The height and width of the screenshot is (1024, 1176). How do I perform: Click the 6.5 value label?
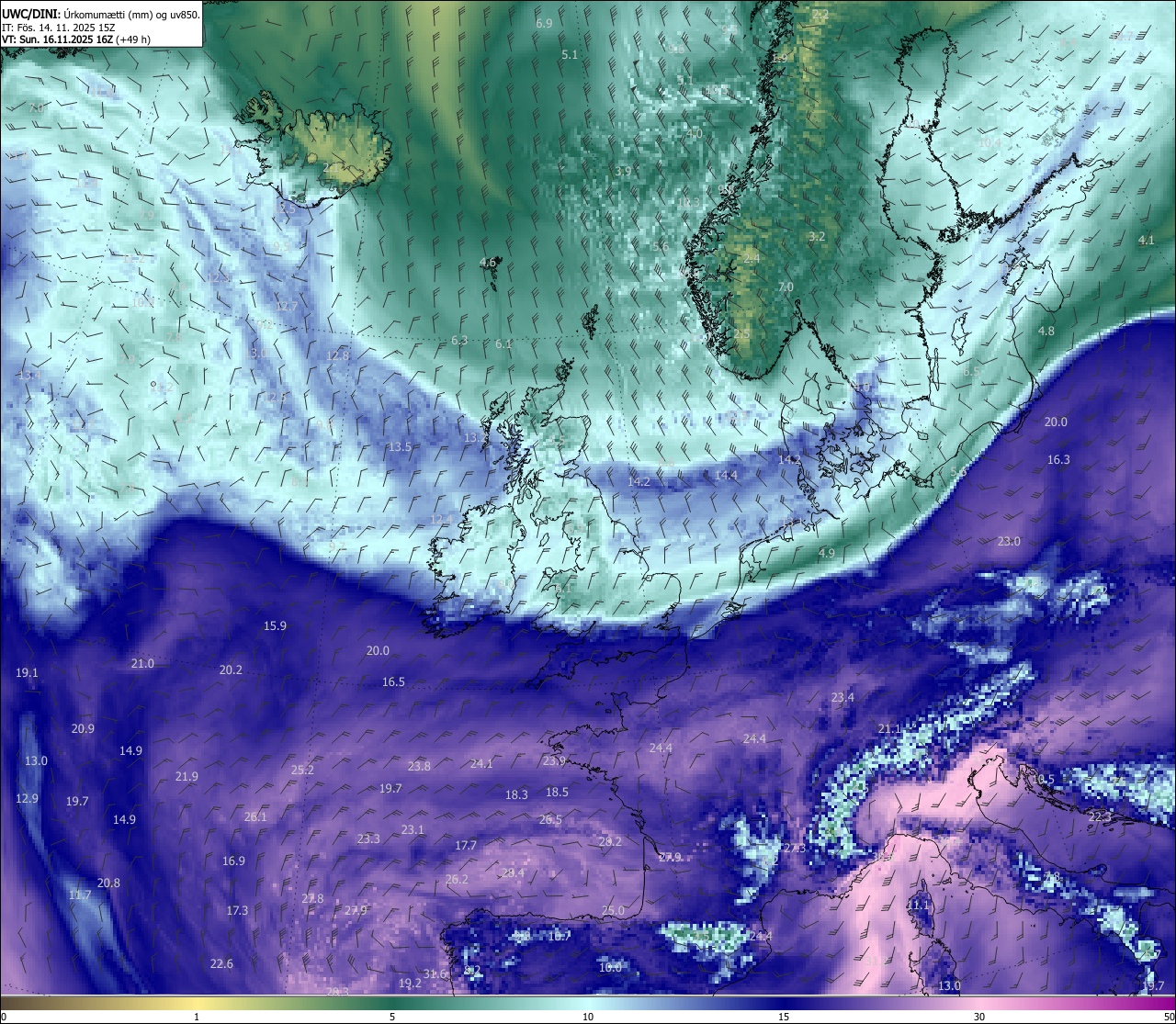tap(972, 371)
